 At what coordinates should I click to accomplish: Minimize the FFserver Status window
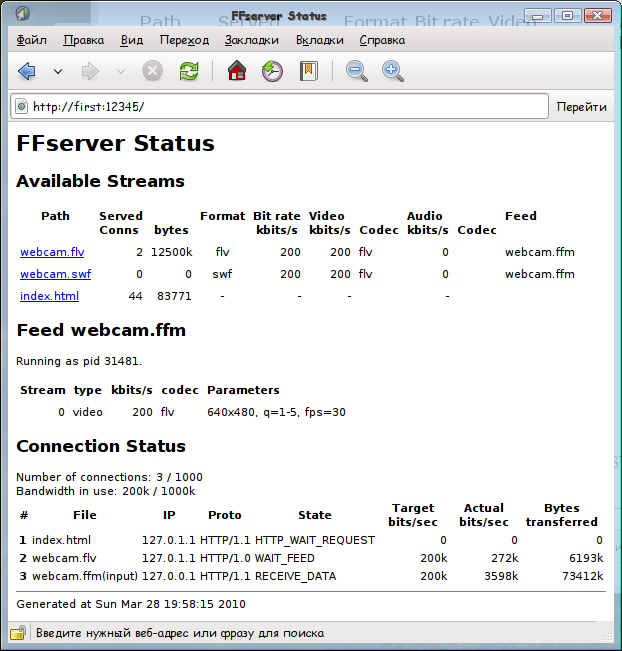pos(537,16)
